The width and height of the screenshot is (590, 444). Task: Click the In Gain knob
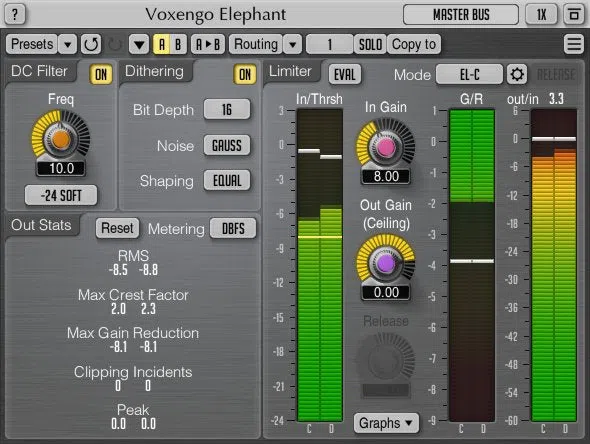point(386,147)
